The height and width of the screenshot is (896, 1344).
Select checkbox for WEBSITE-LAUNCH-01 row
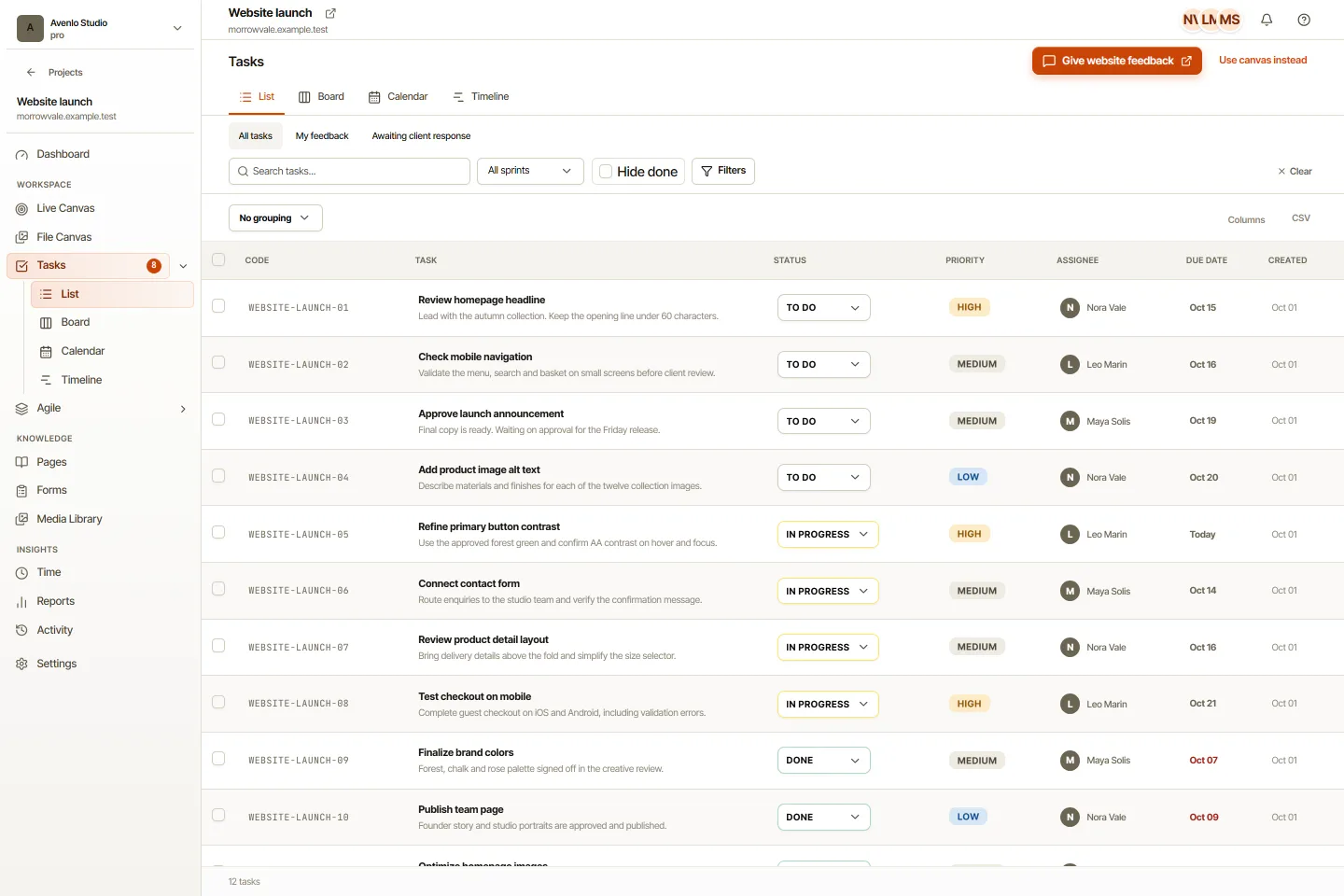(x=218, y=305)
